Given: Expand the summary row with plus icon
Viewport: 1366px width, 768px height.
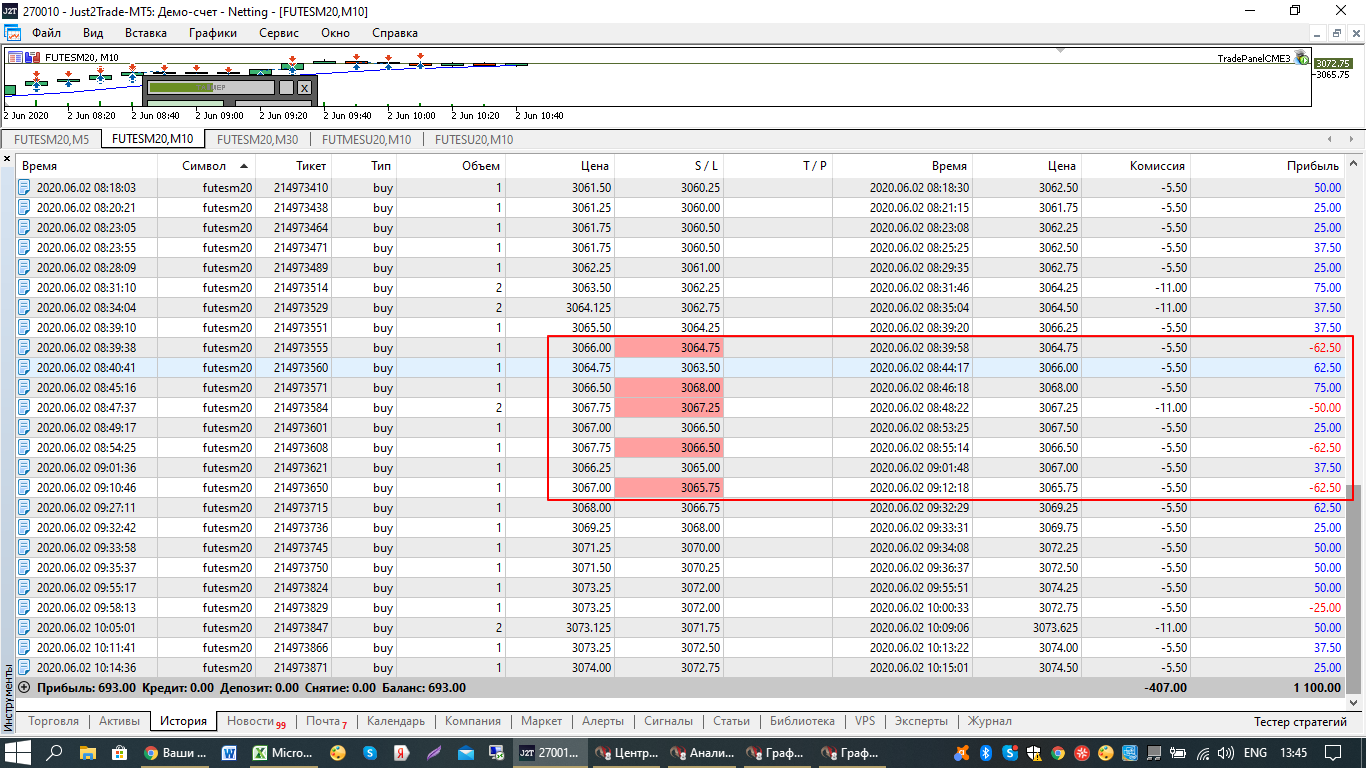Looking at the screenshot, I should (25, 688).
